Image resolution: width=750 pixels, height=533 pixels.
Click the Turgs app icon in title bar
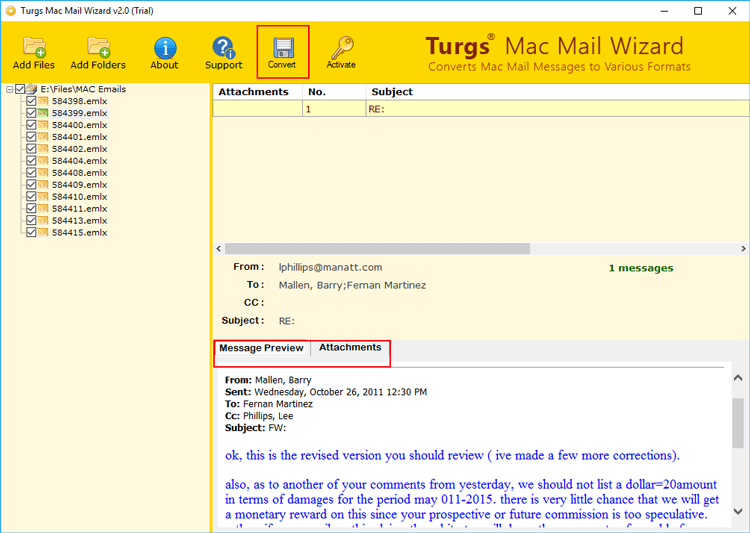tap(11, 11)
